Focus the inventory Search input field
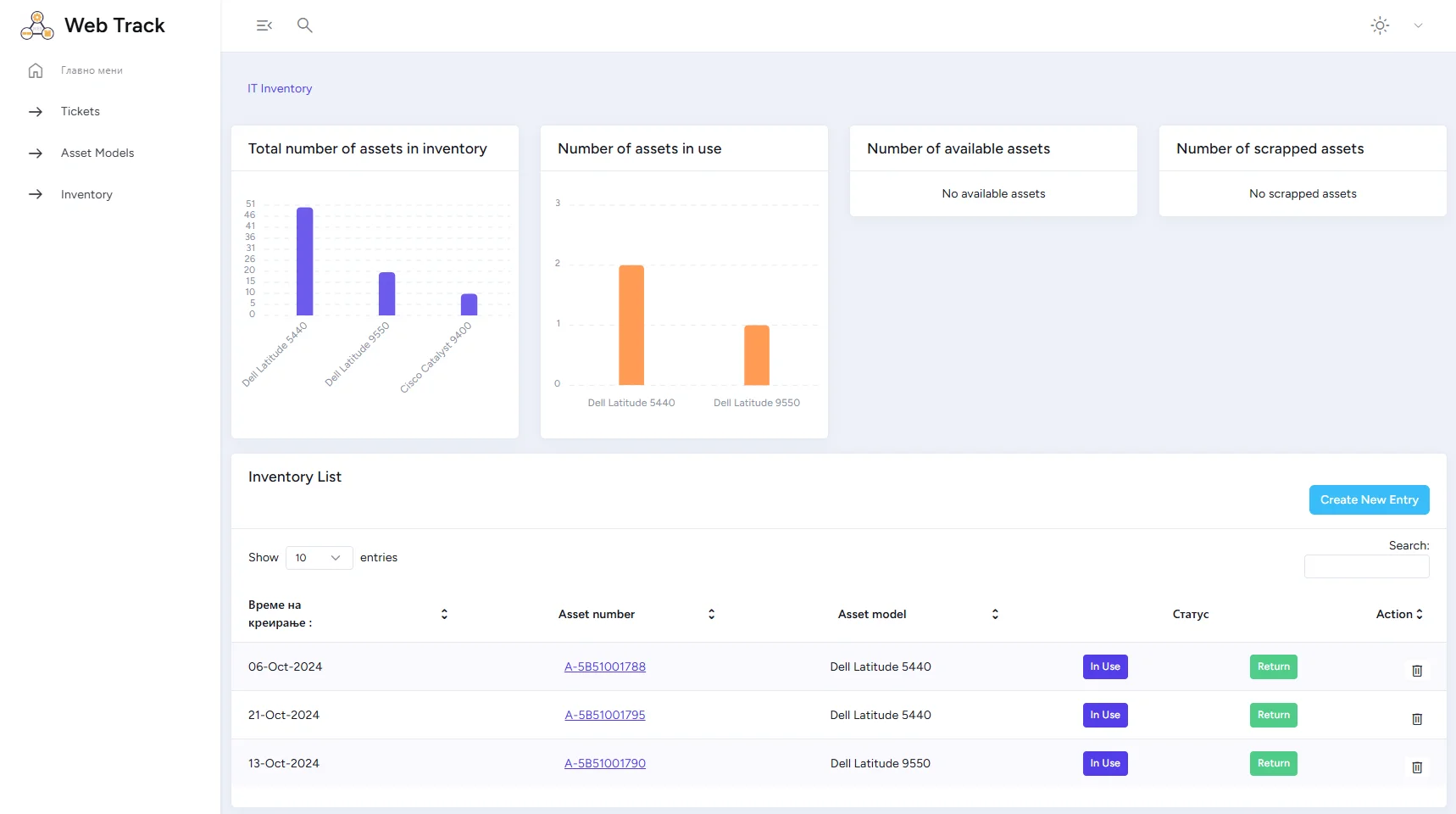This screenshot has height=814, width=1456. click(x=1366, y=566)
